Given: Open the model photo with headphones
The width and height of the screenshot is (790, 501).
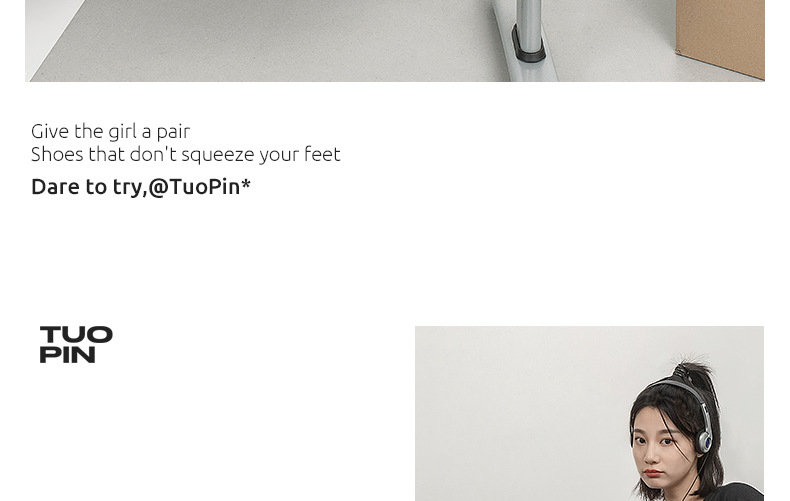Looking at the screenshot, I should coord(589,413).
